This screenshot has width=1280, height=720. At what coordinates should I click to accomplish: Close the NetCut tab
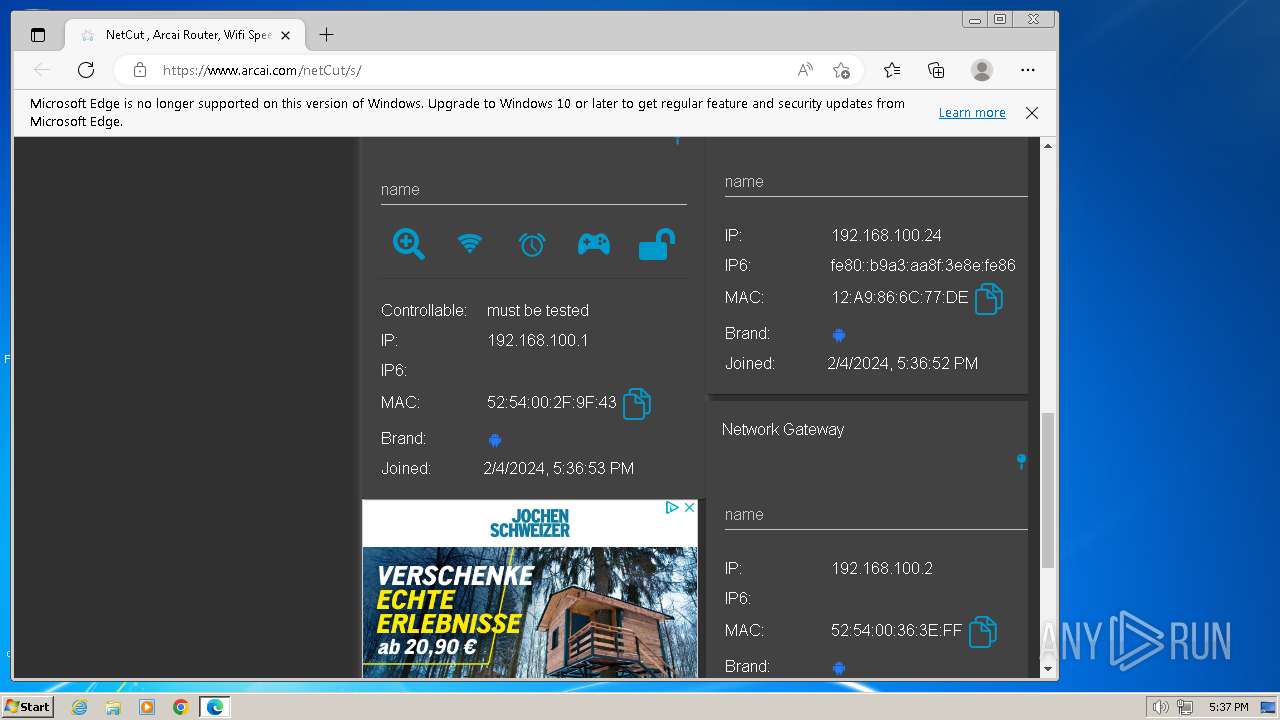click(285, 35)
